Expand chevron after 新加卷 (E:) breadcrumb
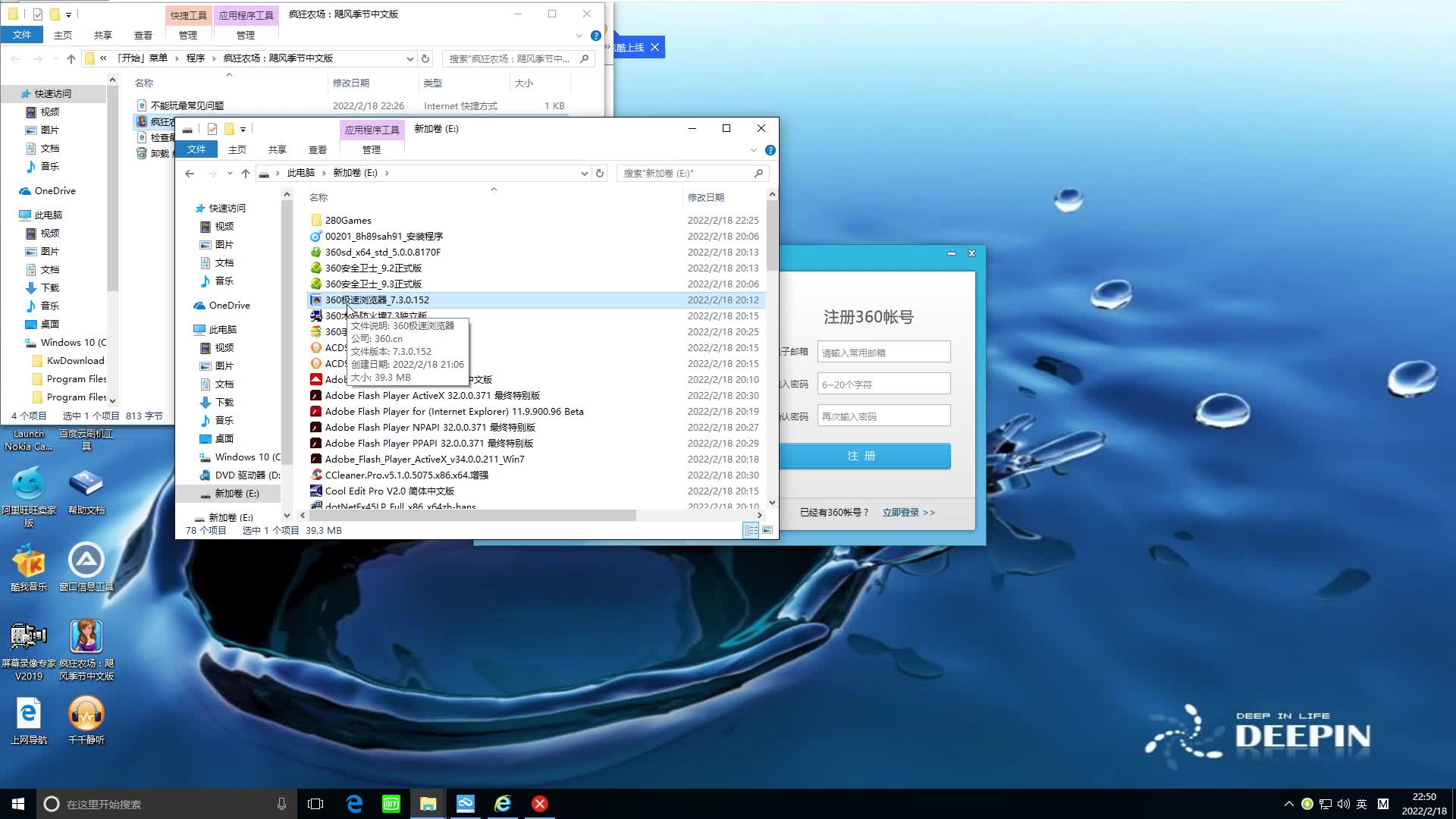 click(387, 173)
